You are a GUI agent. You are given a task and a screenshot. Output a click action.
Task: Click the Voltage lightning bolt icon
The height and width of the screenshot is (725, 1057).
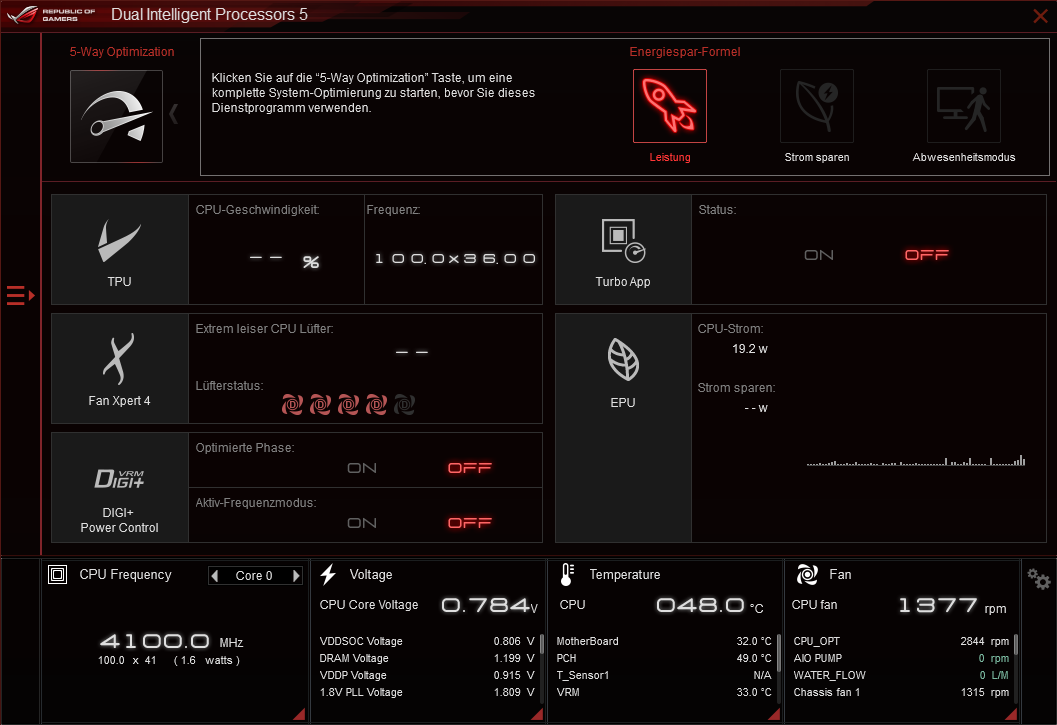pyautogui.click(x=328, y=575)
